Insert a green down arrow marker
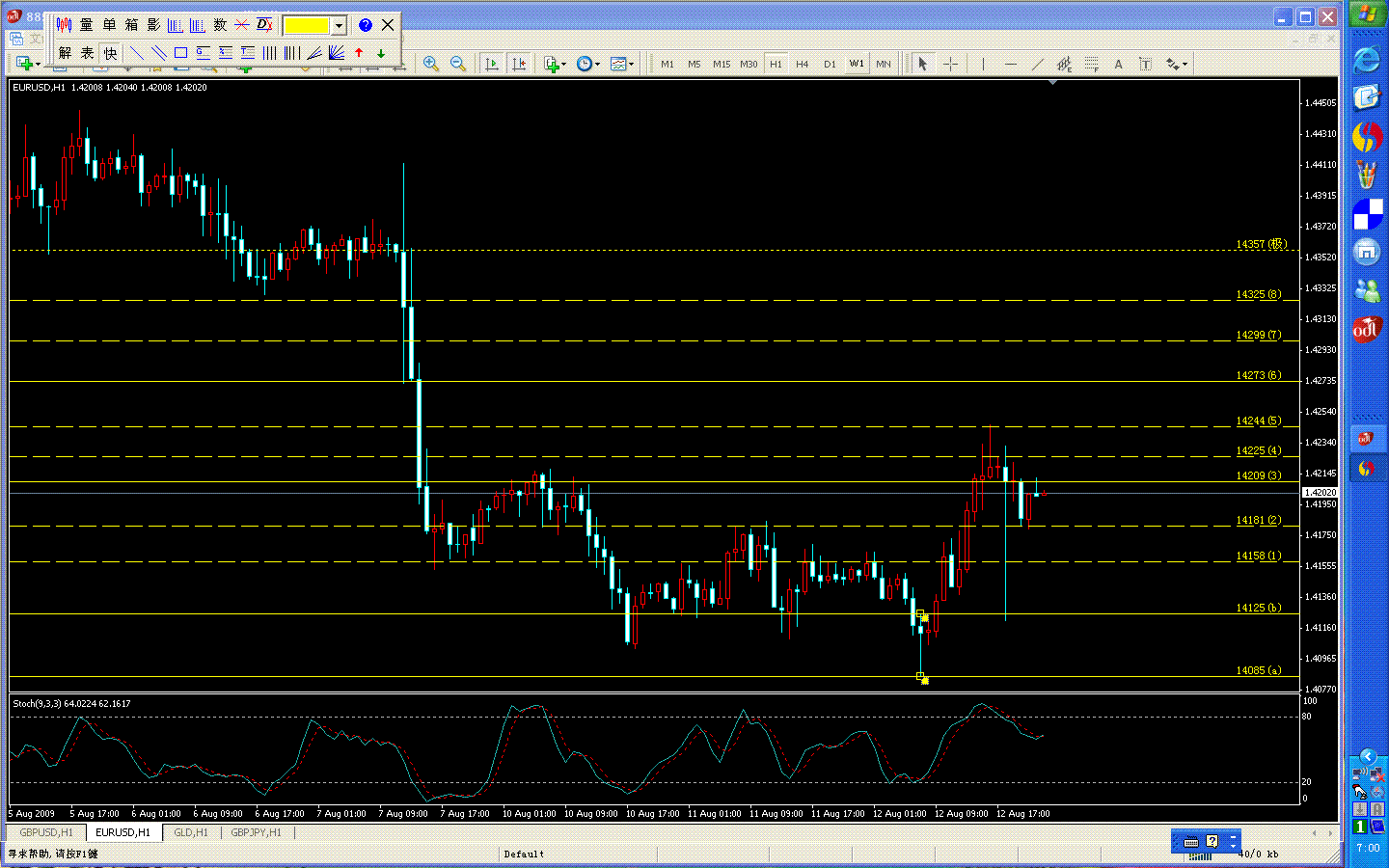The image size is (1389, 868). pyautogui.click(x=381, y=53)
